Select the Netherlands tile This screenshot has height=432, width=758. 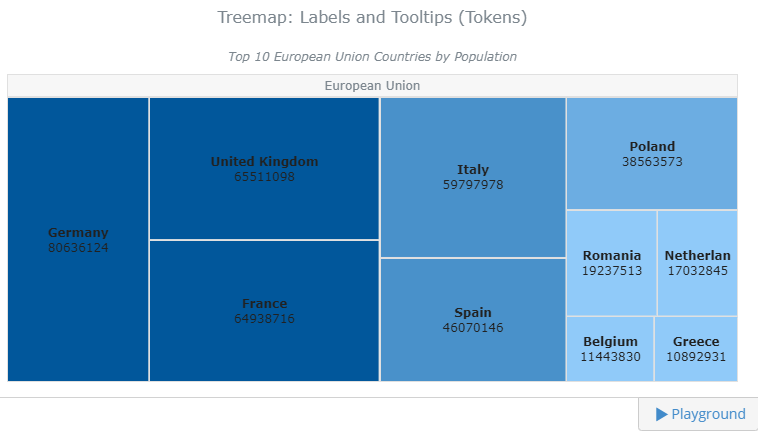[x=698, y=263]
